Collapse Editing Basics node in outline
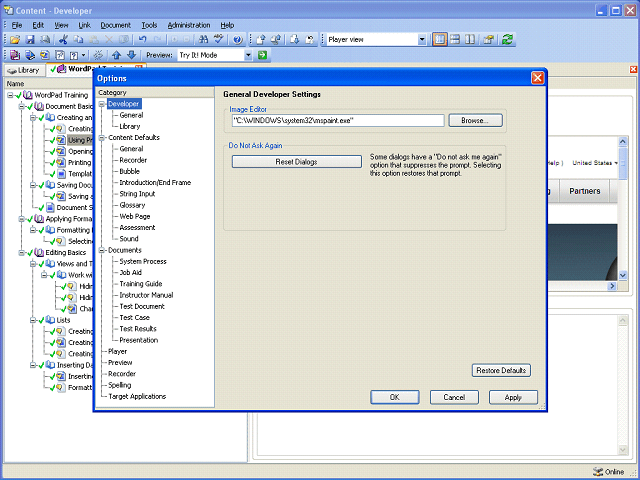The image size is (640, 480). tap(21, 253)
